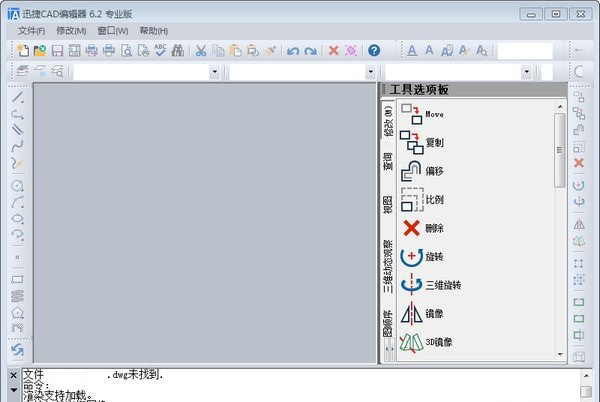600x402 pixels.
Task: Select the Freehand sketch pencil tool
Action: tap(17, 163)
